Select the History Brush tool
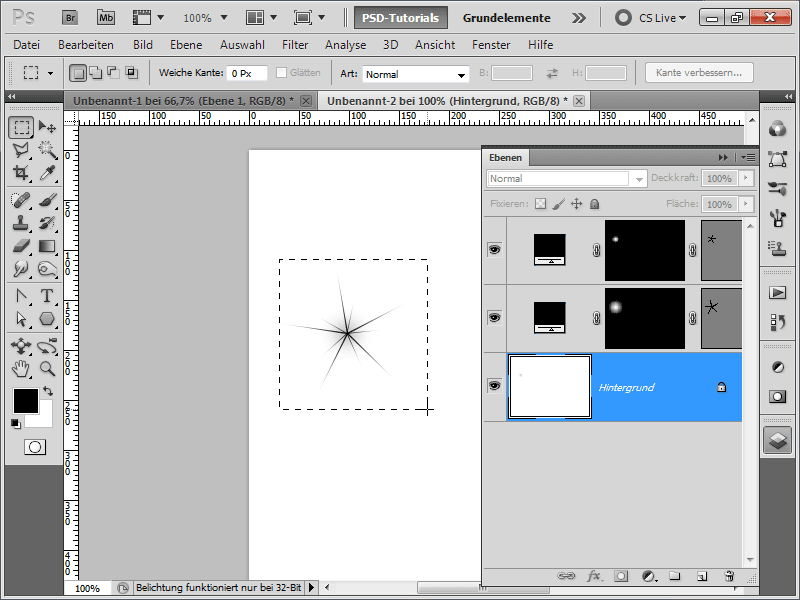The image size is (800, 600). coord(47,222)
